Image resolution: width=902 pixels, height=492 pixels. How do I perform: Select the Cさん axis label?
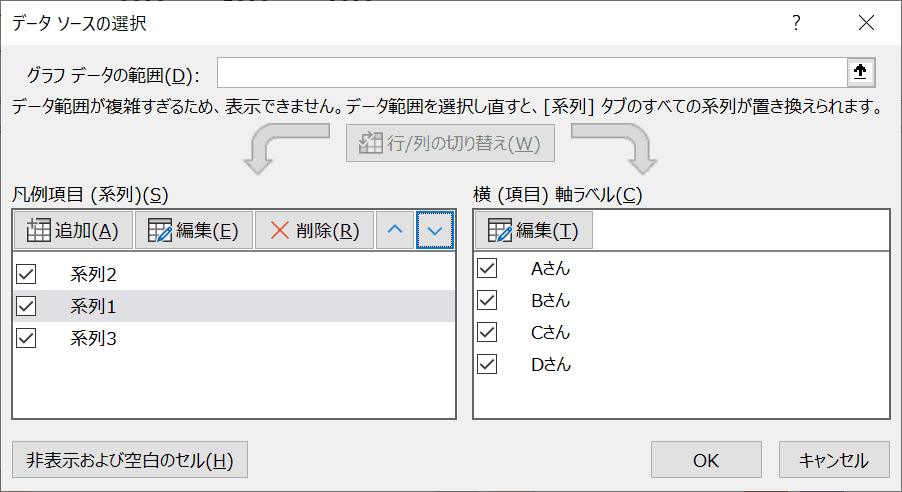tap(551, 333)
